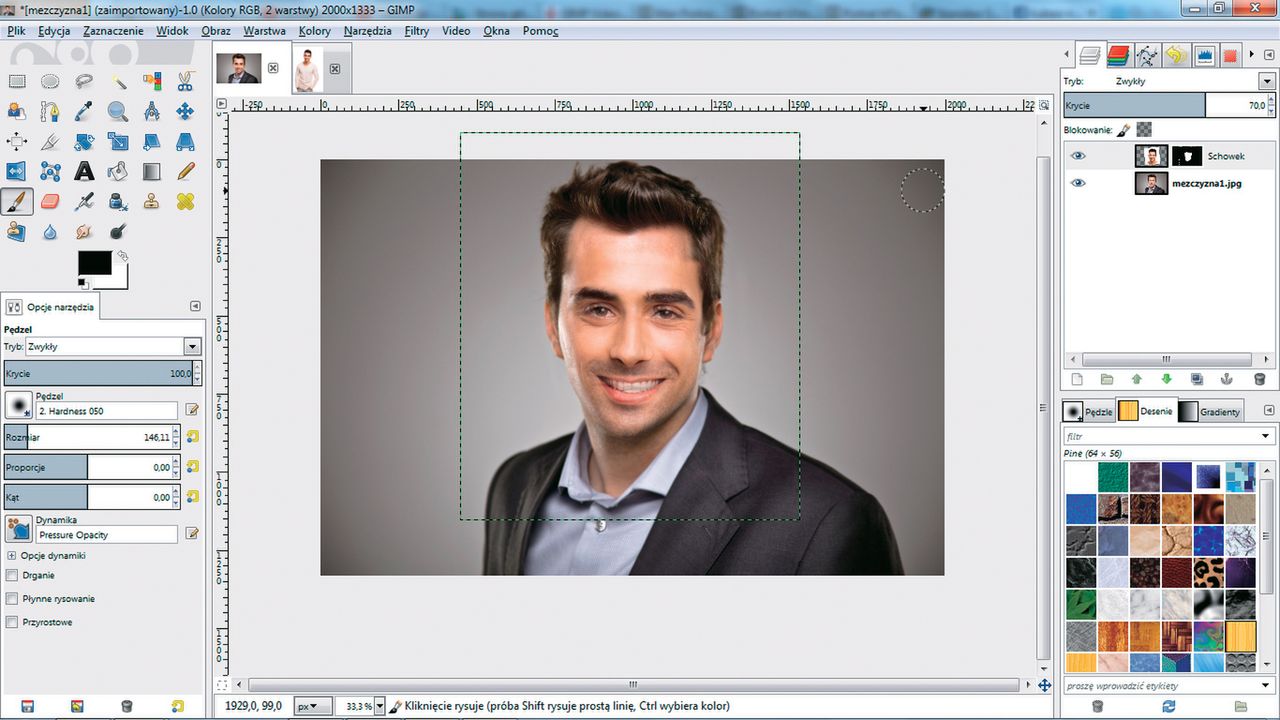Select the Clone stamp tool

151,201
